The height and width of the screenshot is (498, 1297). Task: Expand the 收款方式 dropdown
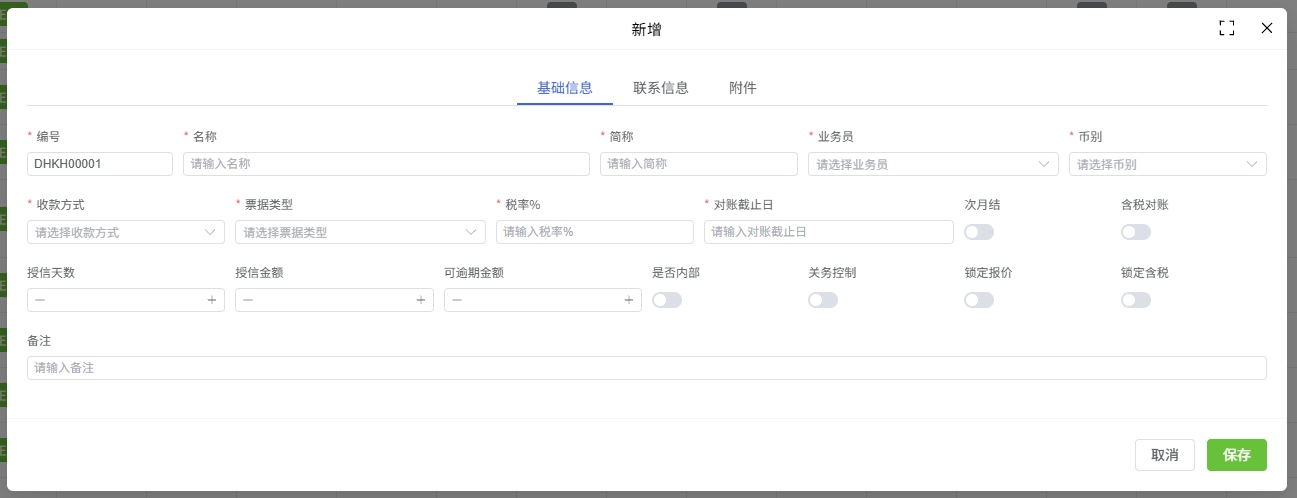126,232
